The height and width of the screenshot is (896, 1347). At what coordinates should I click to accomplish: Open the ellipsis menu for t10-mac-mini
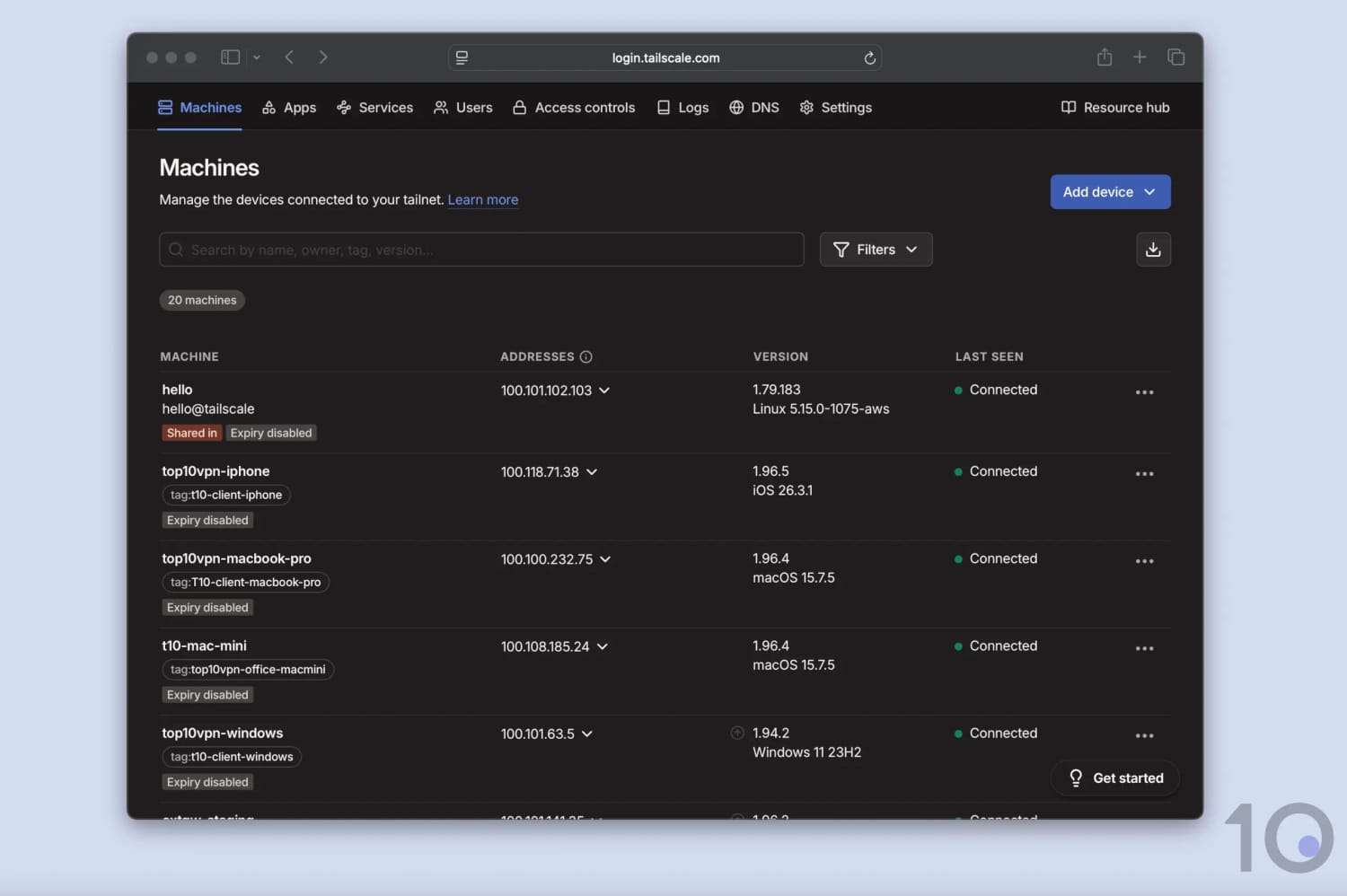tap(1144, 647)
